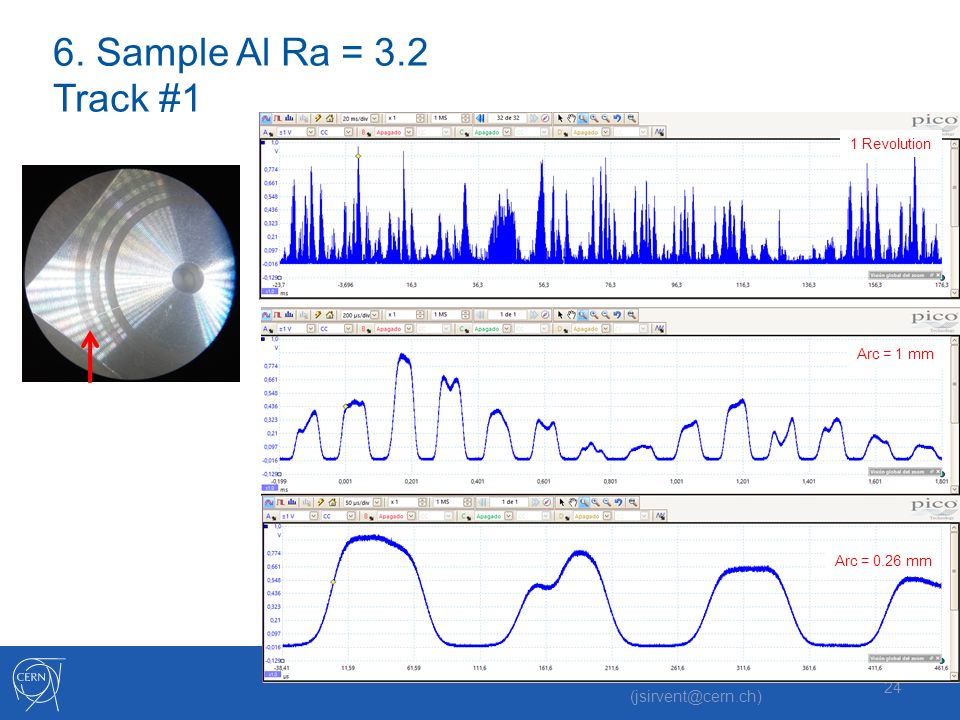Click zoom-out magnifier in 1 Revolution panel
The height and width of the screenshot is (720, 960).
(606, 118)
